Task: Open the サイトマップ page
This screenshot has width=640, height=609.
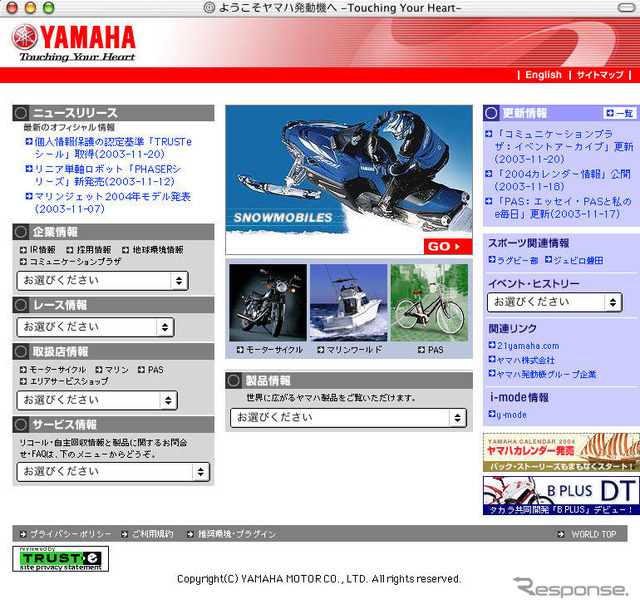Action: [x=600, y=75]
